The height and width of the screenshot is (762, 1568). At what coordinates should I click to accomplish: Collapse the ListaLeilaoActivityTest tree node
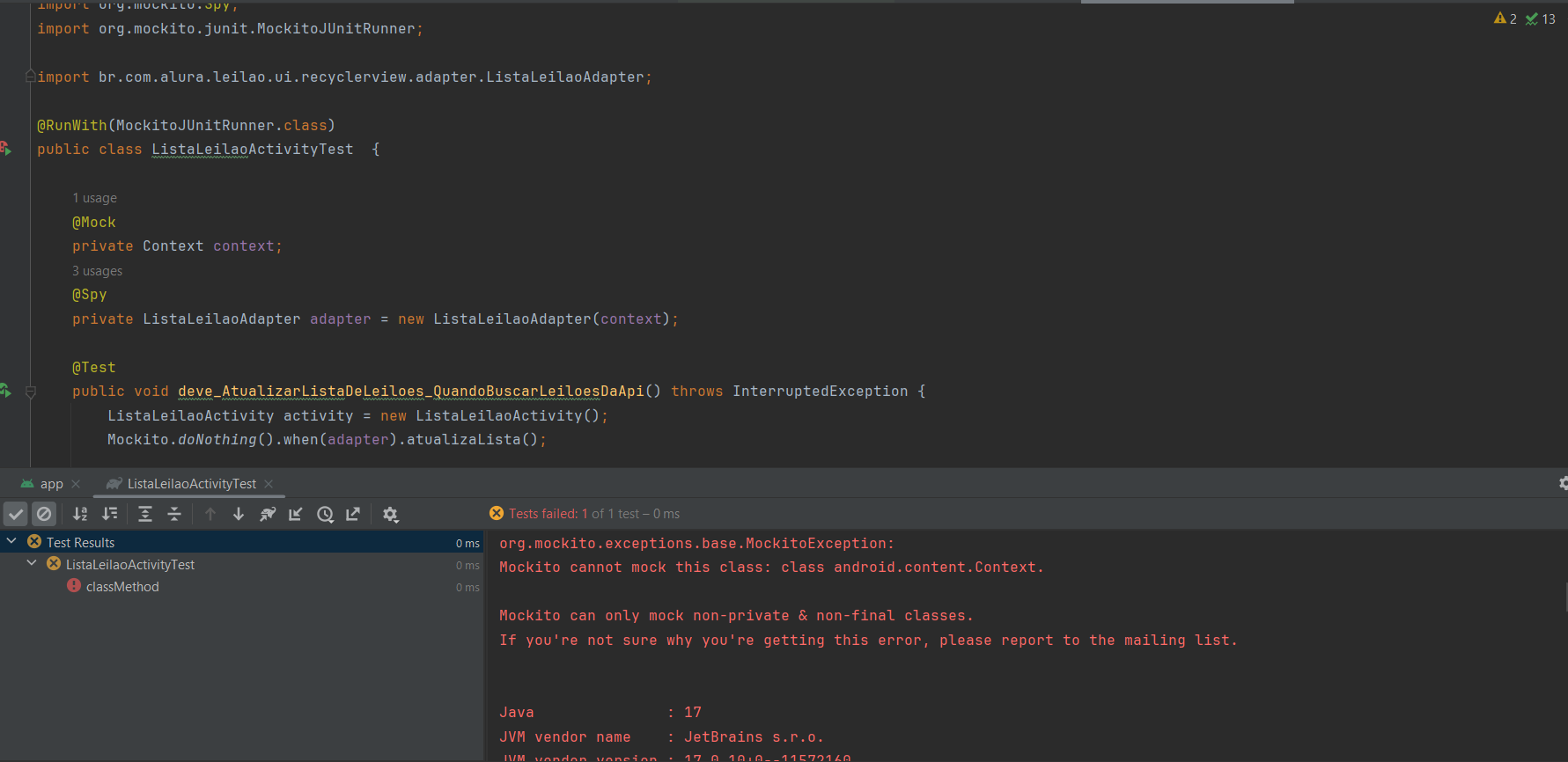[x=32, y=564]
